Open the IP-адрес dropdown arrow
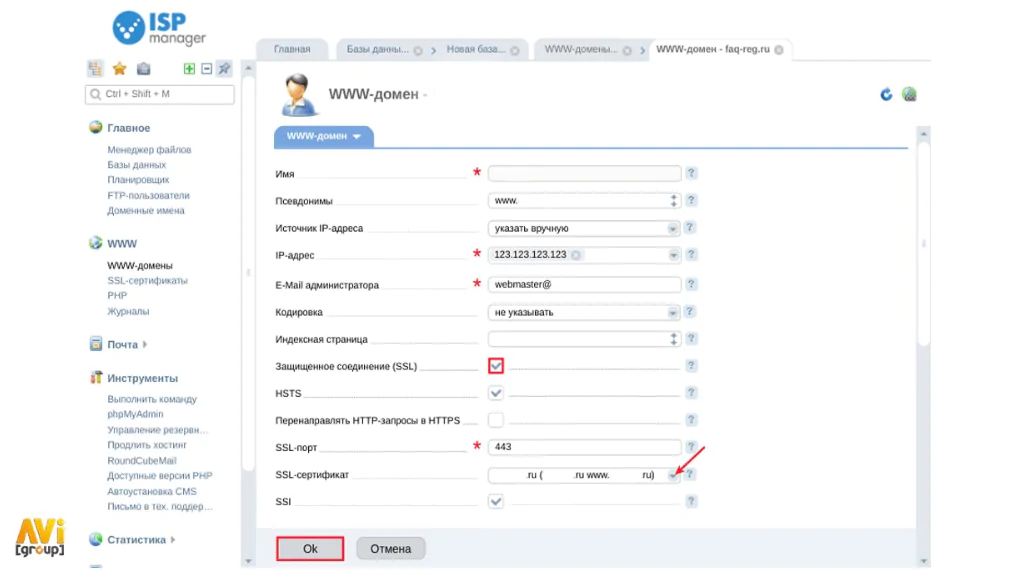Image resolution: width=1033 pixels, height=570 pixels. [x=673, y=255]
